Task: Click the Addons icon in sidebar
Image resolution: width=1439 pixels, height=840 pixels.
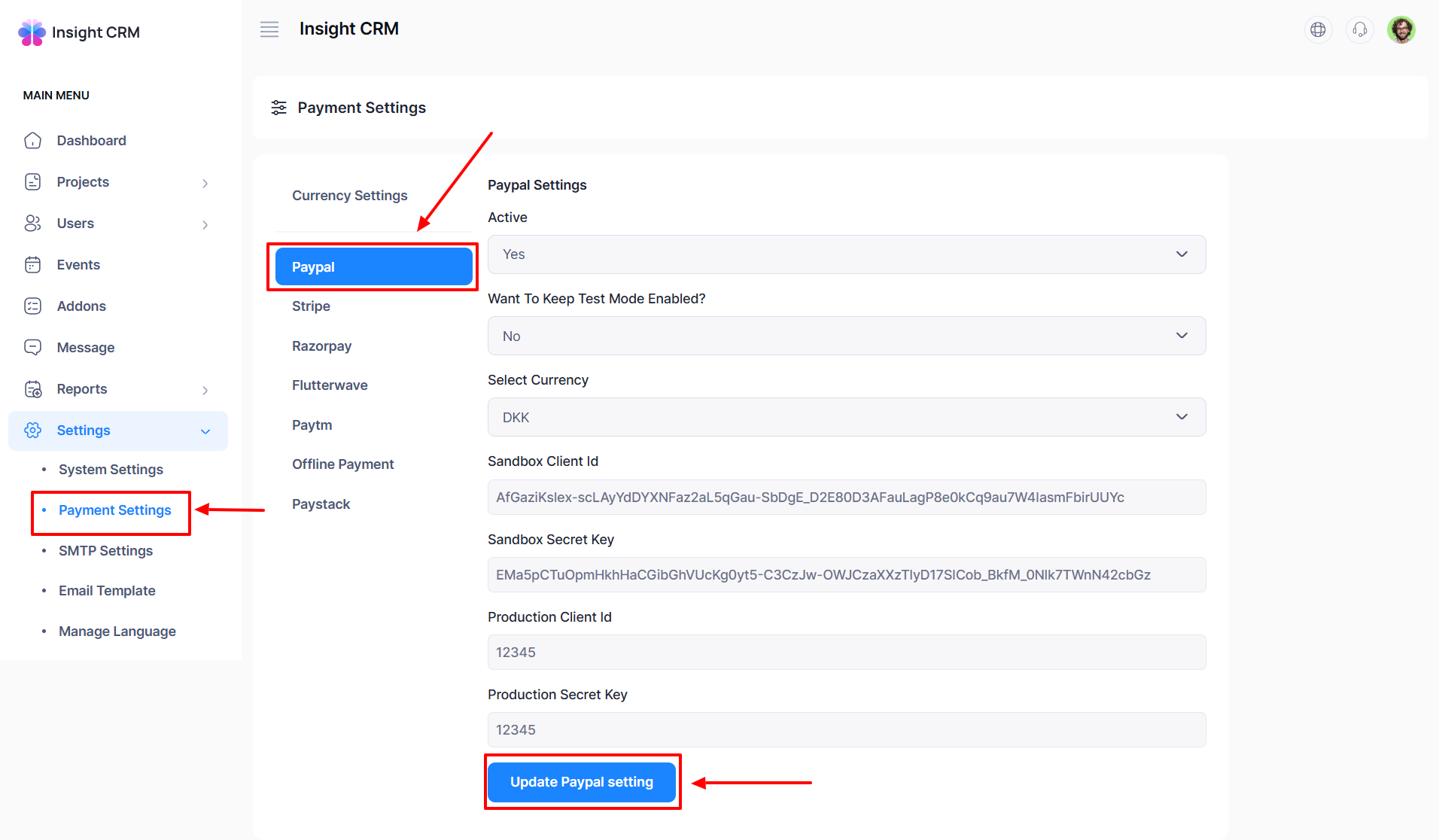Action: click(33, 306)
